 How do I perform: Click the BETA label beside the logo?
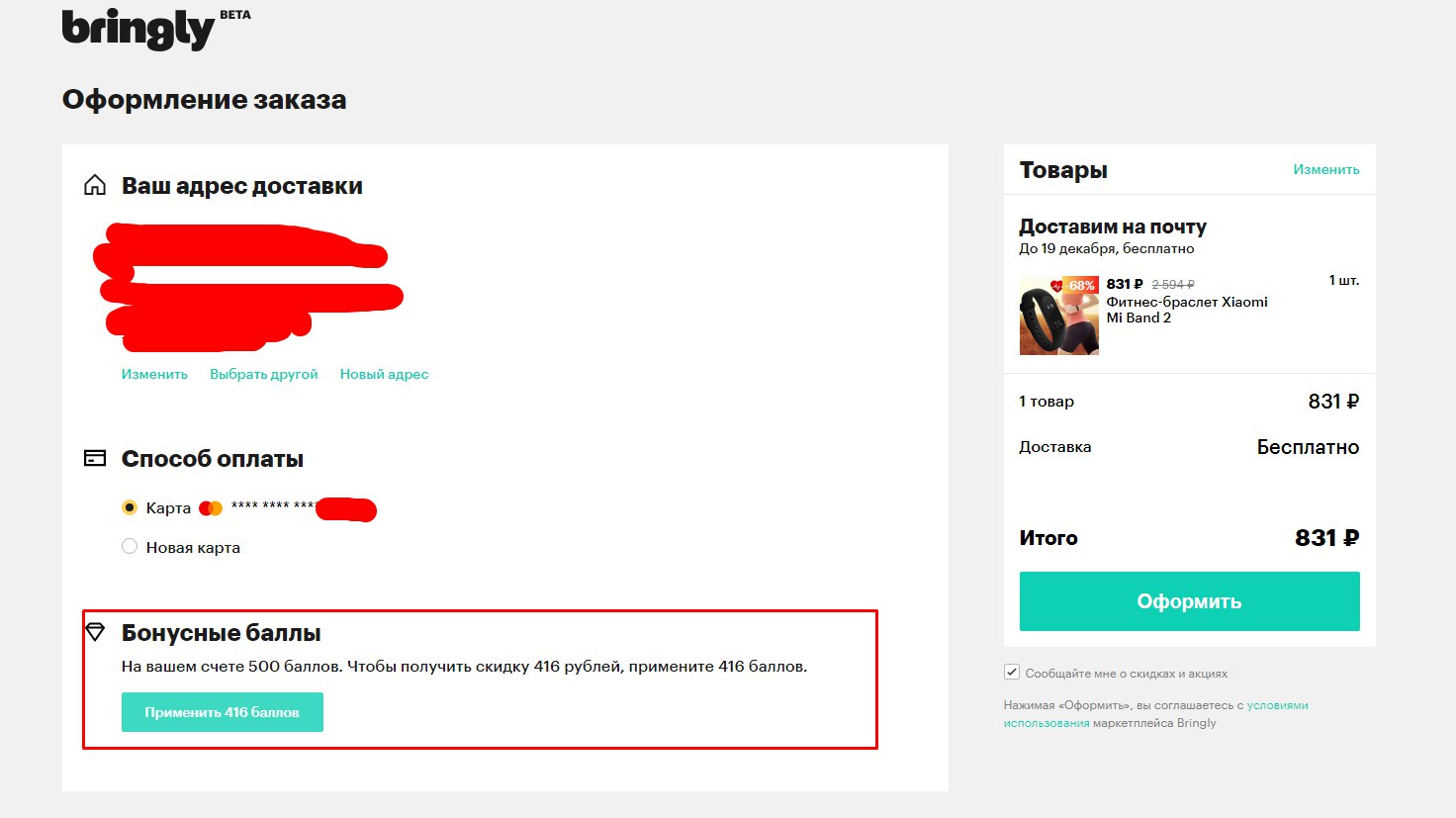(235, 15)
